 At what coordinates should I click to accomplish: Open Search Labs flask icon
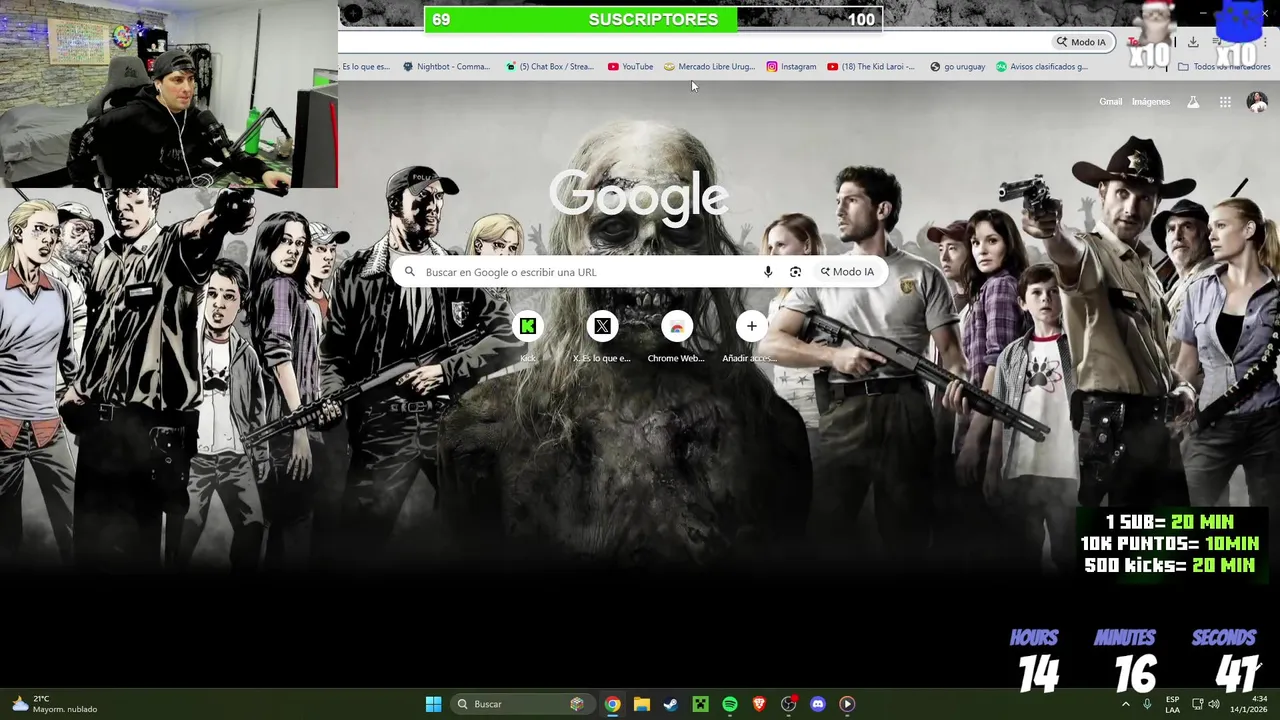1193,102
